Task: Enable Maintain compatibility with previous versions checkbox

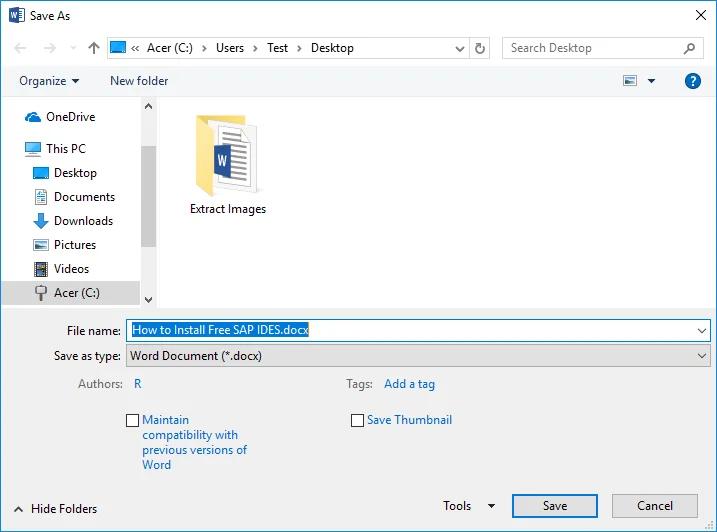Action: tap(133, 420)
